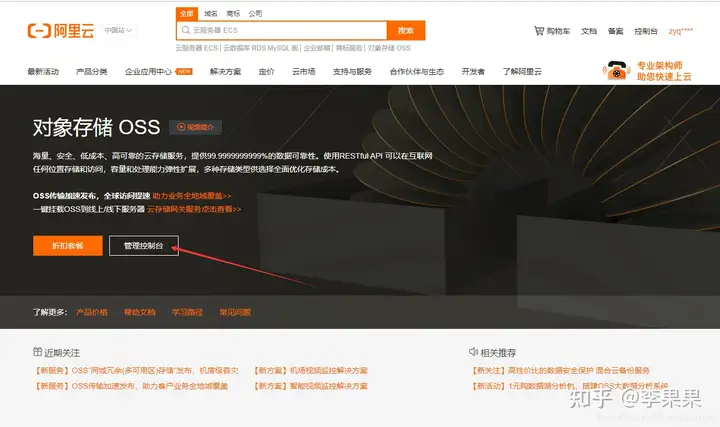
Task: Click the 管理控制台 button
Action: coord(144,246)
